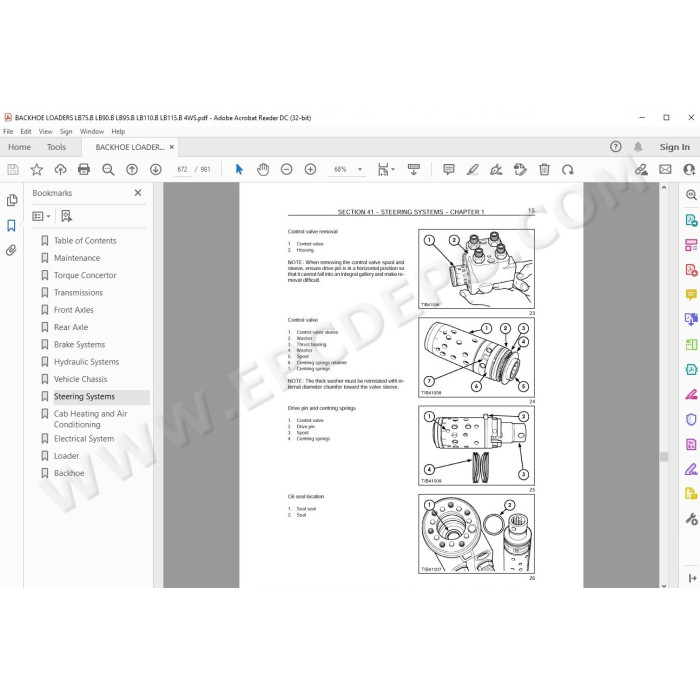Add the document to starred files

(37, 170)
